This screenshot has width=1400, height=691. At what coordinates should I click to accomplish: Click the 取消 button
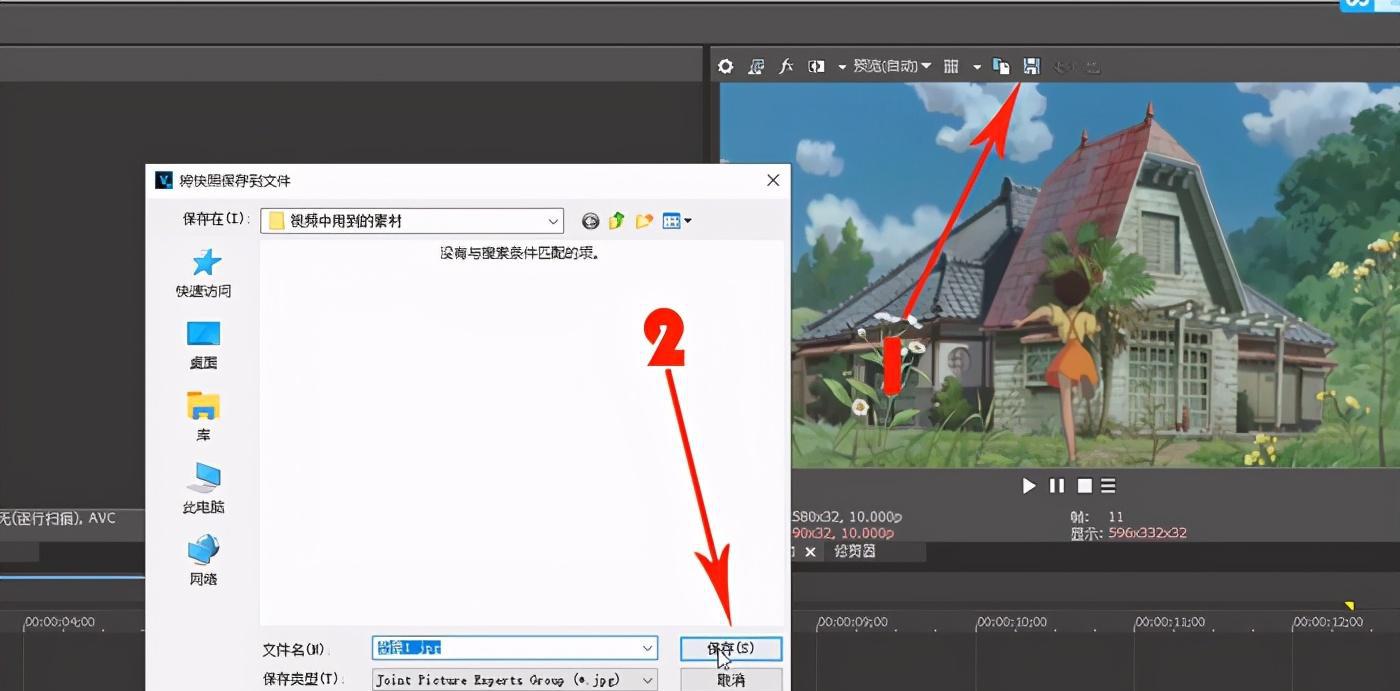731,680
